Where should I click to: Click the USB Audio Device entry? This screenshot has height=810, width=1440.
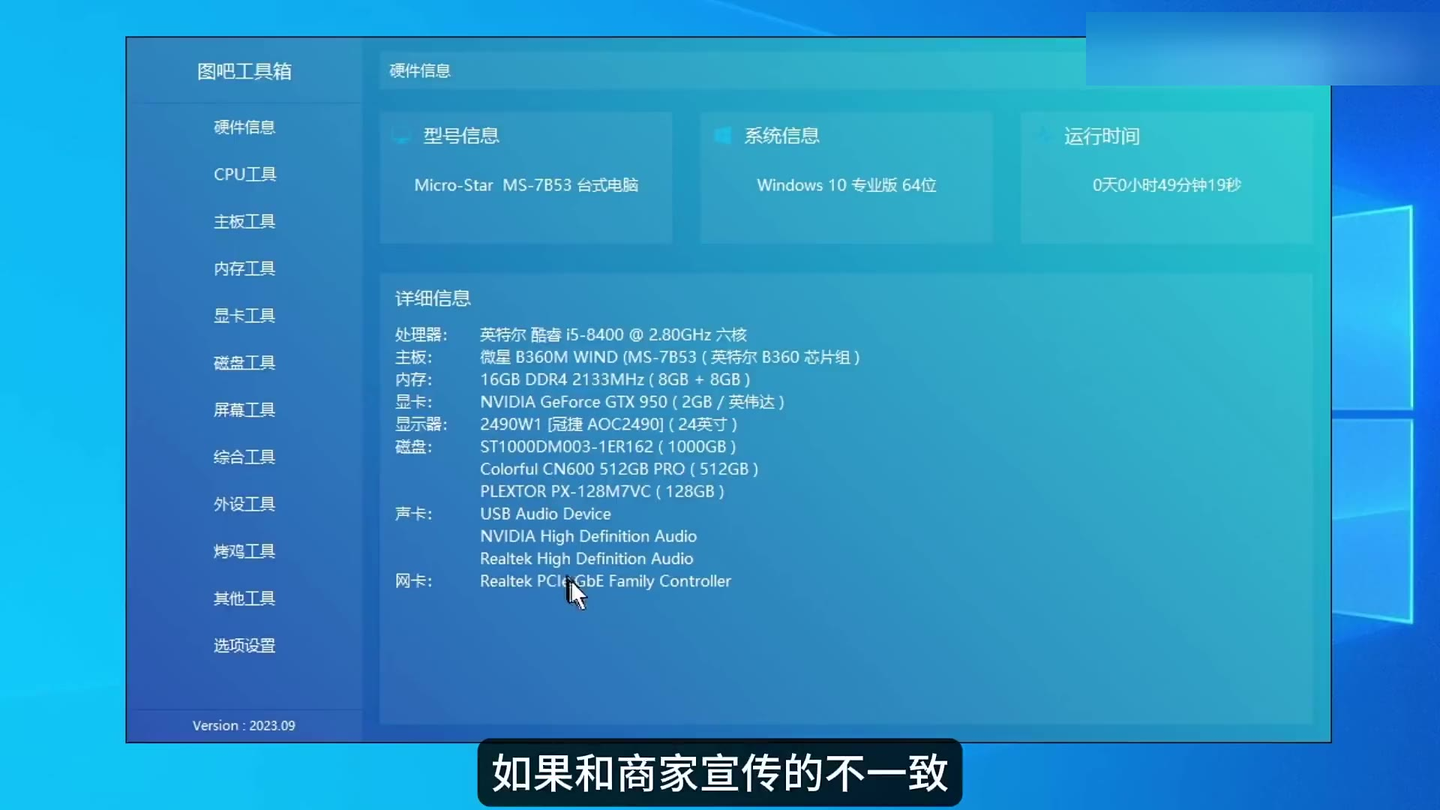click(x=545, y=514)
